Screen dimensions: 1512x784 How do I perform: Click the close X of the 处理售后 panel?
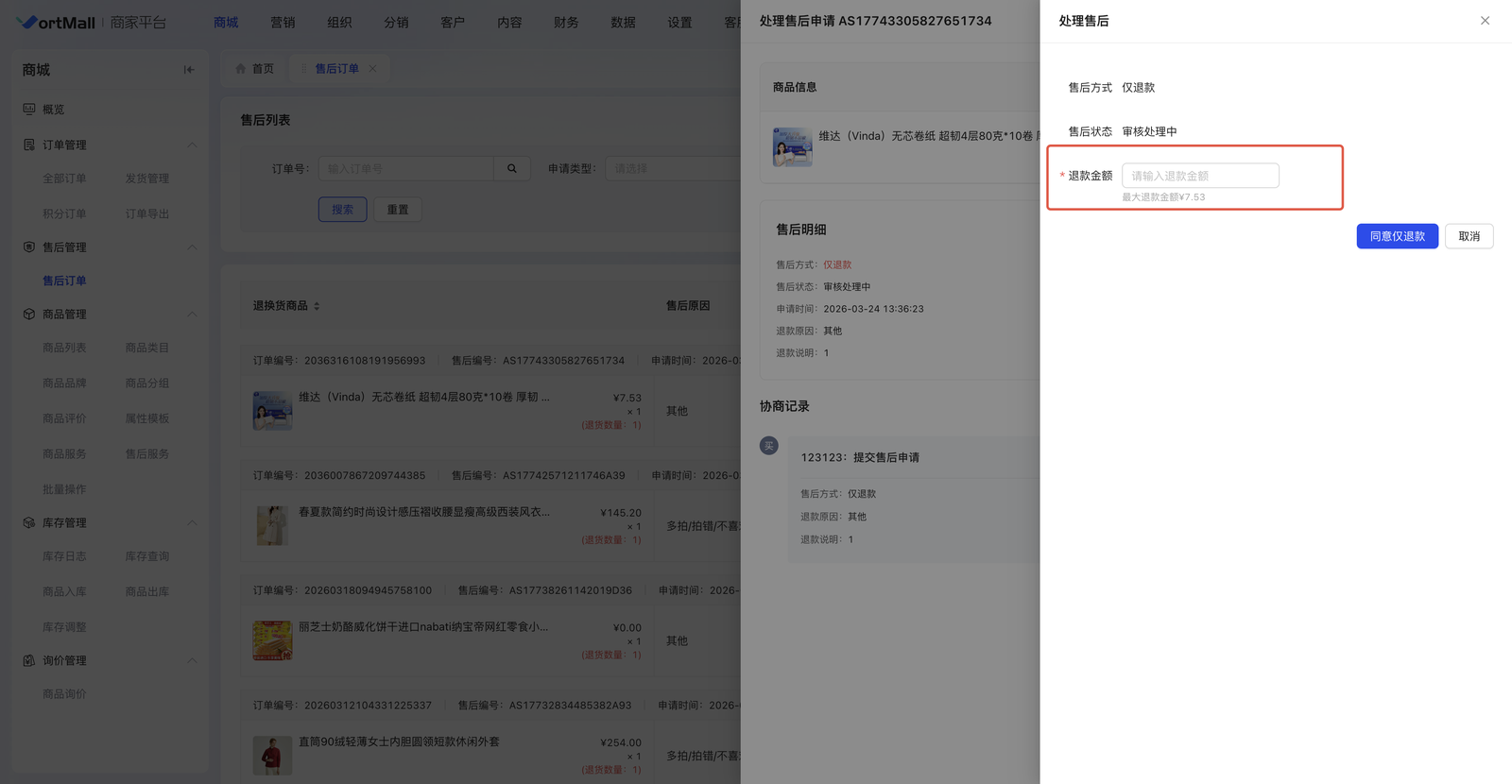pos(1485,21)
